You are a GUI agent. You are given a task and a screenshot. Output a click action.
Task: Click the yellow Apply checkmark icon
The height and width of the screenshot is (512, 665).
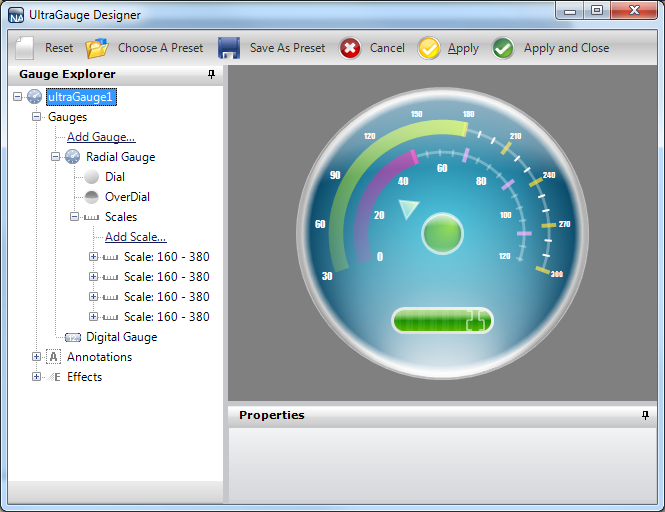point(429,48)
